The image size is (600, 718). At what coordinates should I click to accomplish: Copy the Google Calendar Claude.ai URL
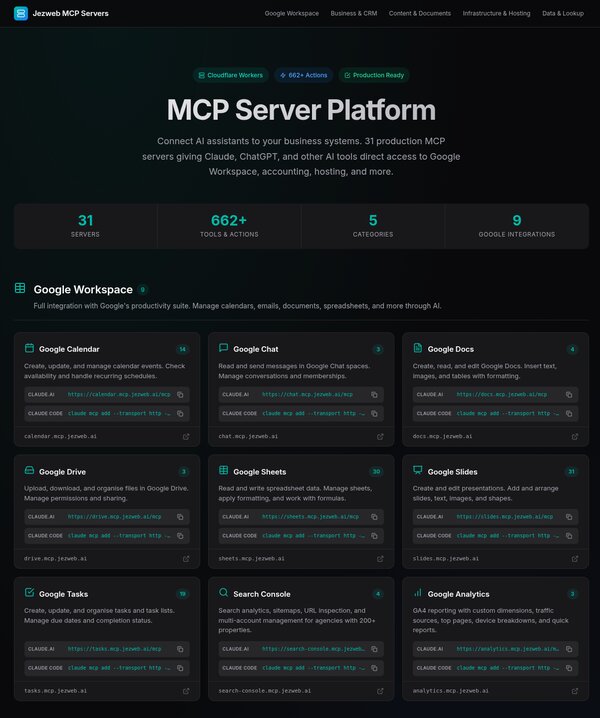(180, 395)
